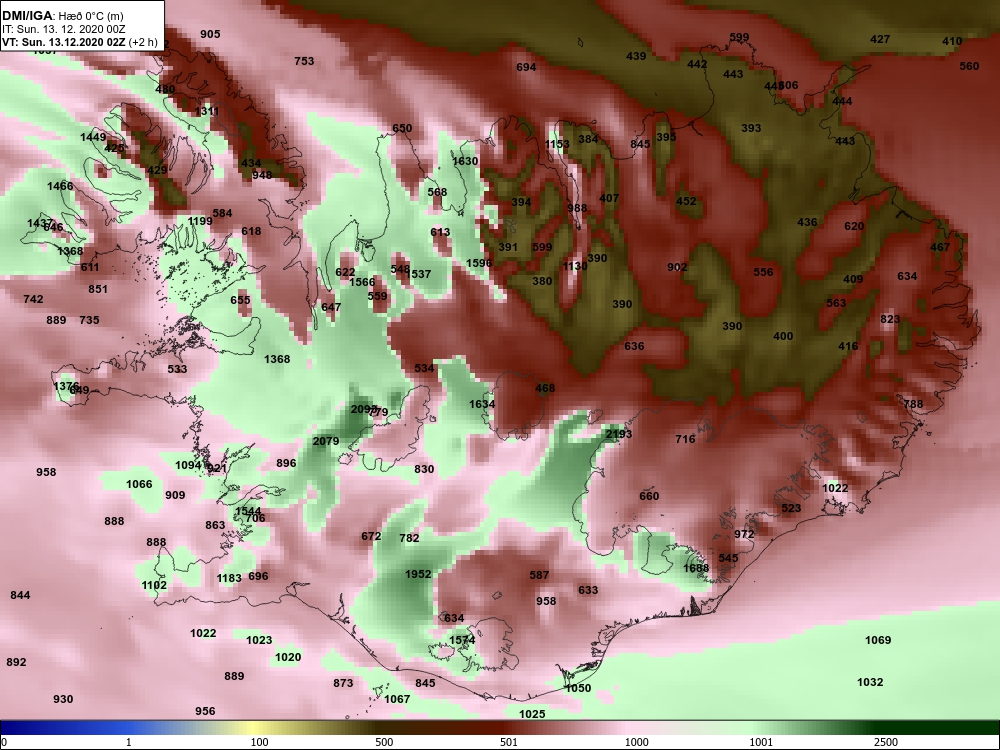Screen dimensions: 1000x750
Task: Click the 2079 height value on the map
Action: click(326, 441)
